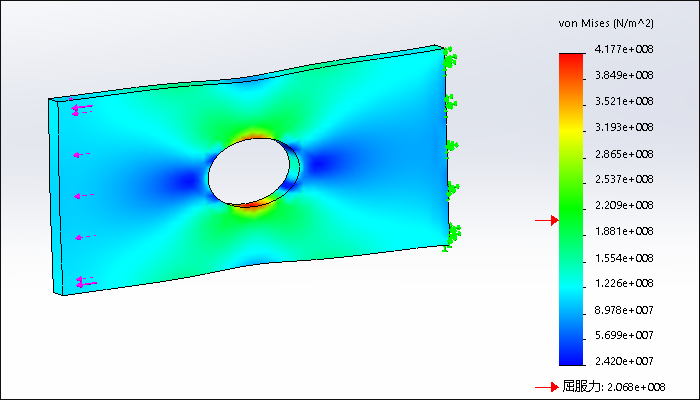The height and width of the screenshot is (400, 700).
Task: Select the 5.699e+007 legend value
Action: (x=624, y=335)
